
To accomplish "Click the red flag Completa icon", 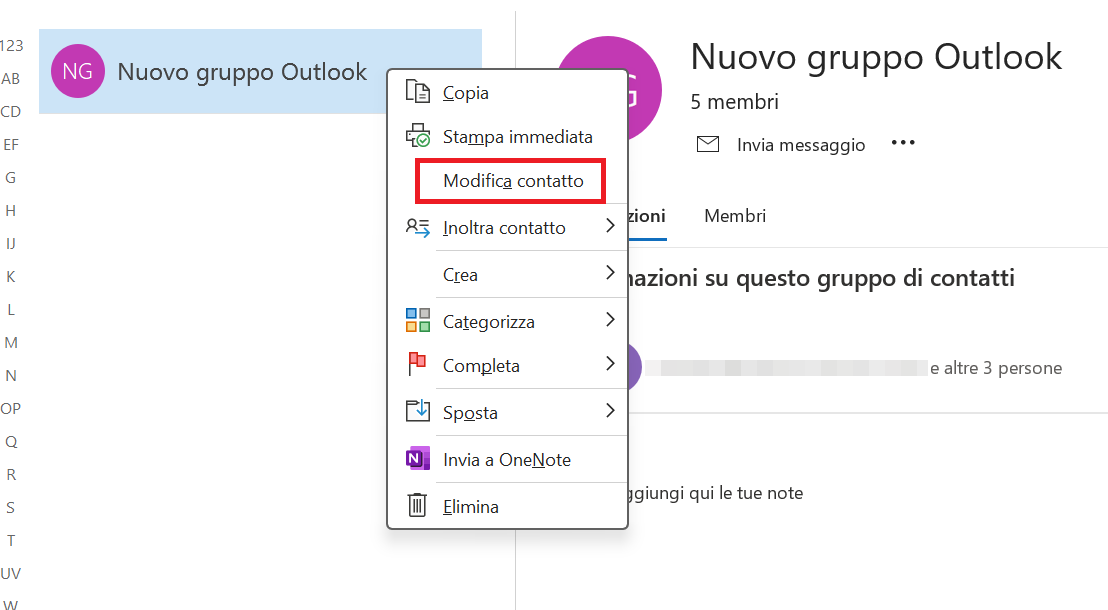I will (x=417, y=364).
